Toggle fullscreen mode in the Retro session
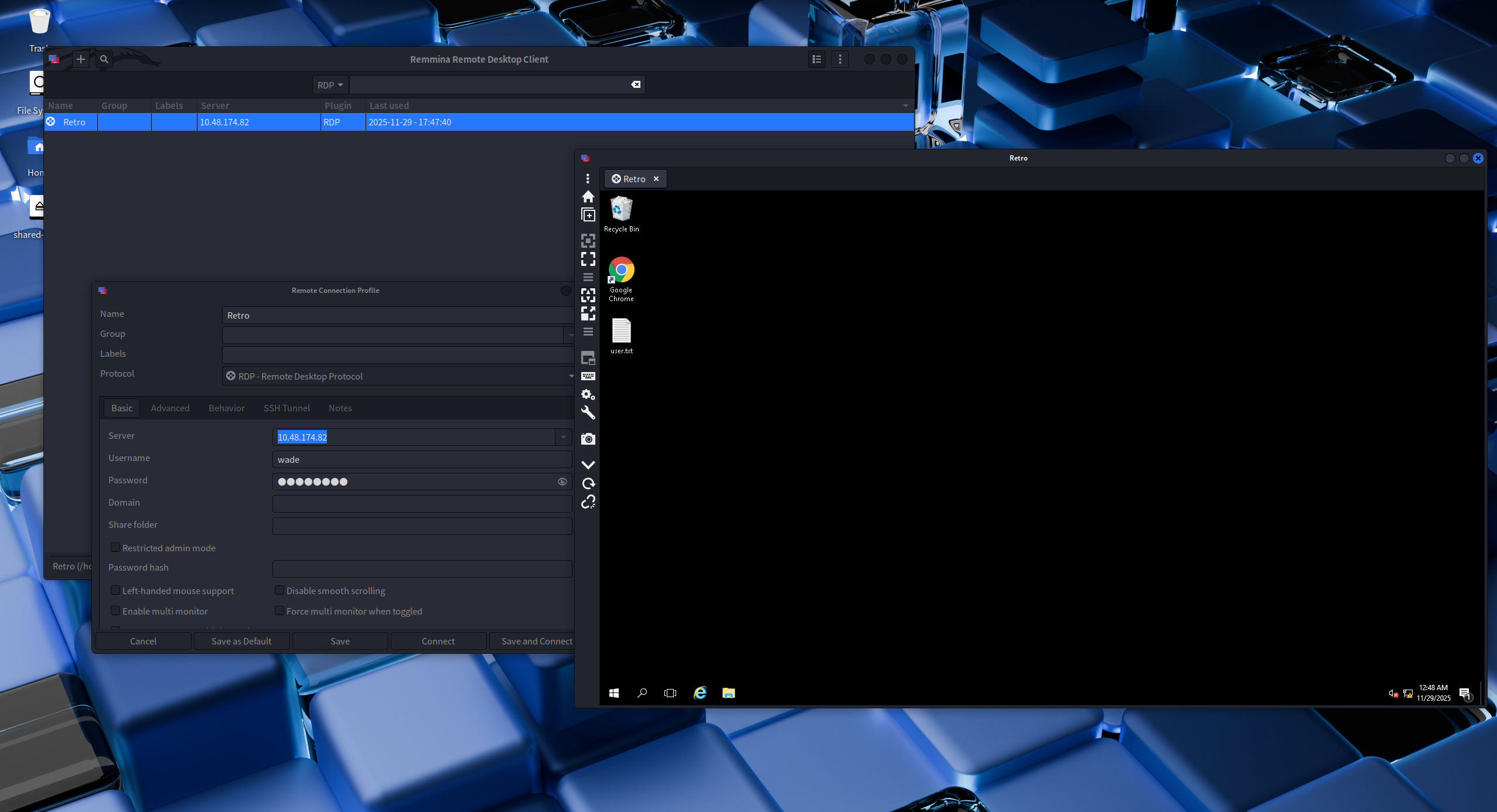This screenshot has height=812, width=1497. (588, 259)
